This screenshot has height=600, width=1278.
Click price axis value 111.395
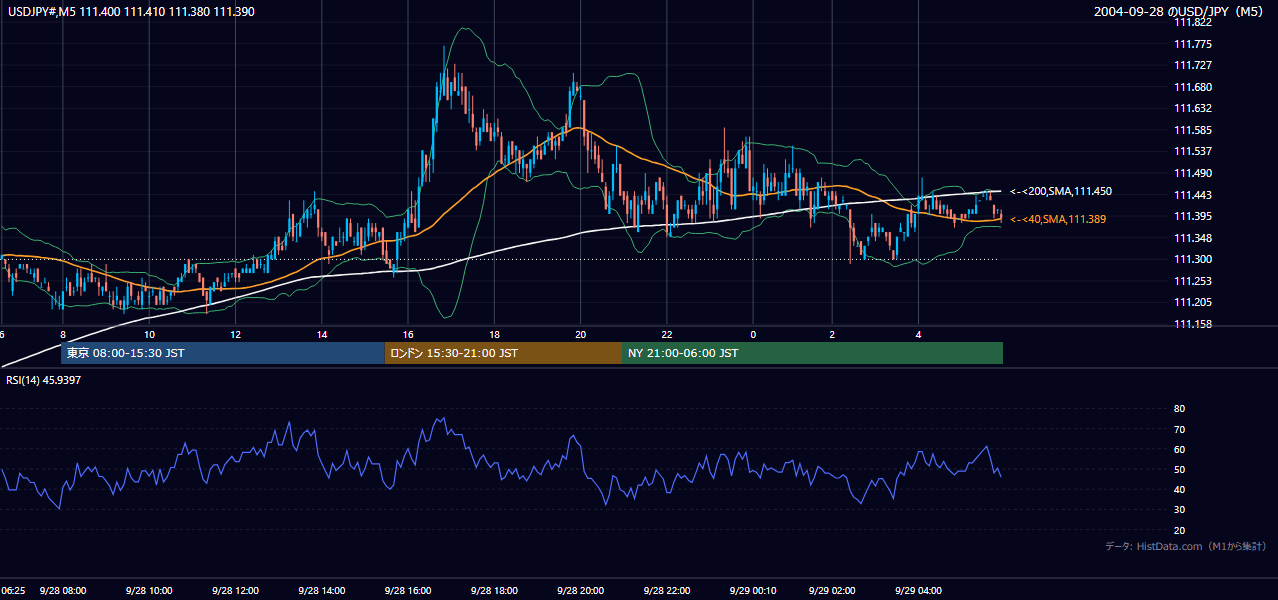tap(1192, 216)
